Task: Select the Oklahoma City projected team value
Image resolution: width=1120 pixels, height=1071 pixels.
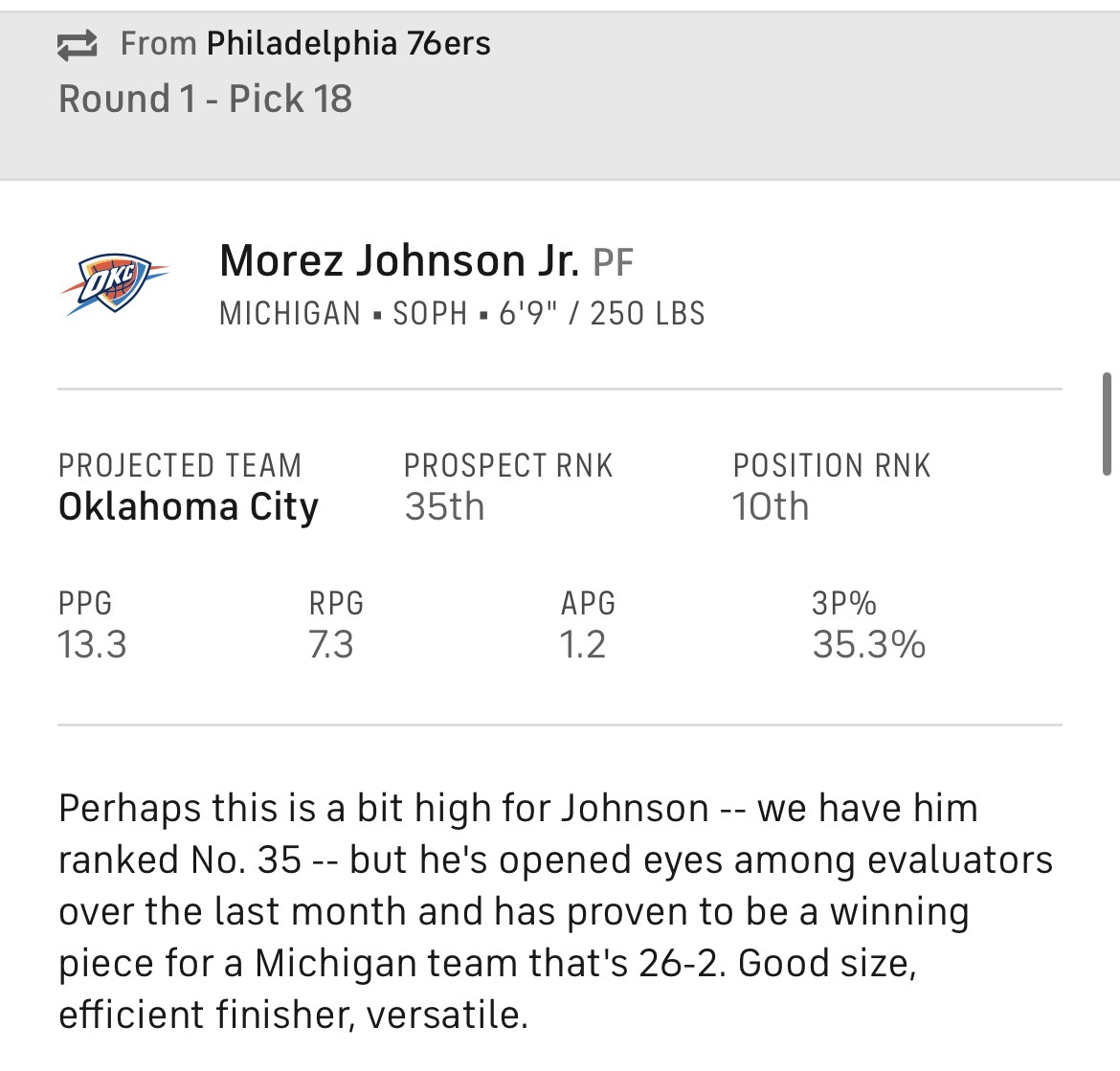Action: (x=188, y=506)
